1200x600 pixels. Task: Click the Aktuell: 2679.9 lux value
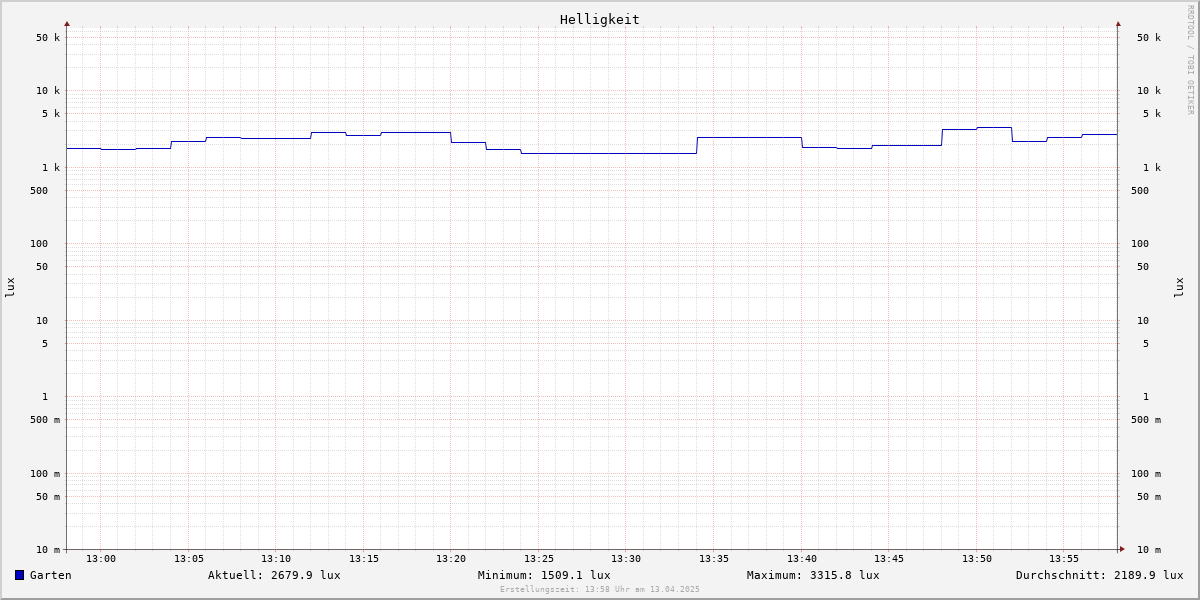[x=274, y=575]
